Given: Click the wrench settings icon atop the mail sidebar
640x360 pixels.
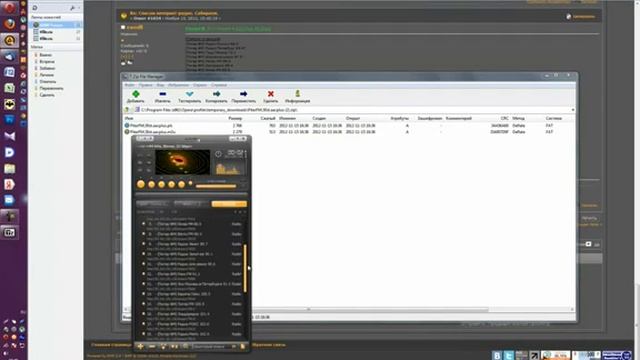Looking at the screenshot, I should pyautogui.click(x=72, y=8).
